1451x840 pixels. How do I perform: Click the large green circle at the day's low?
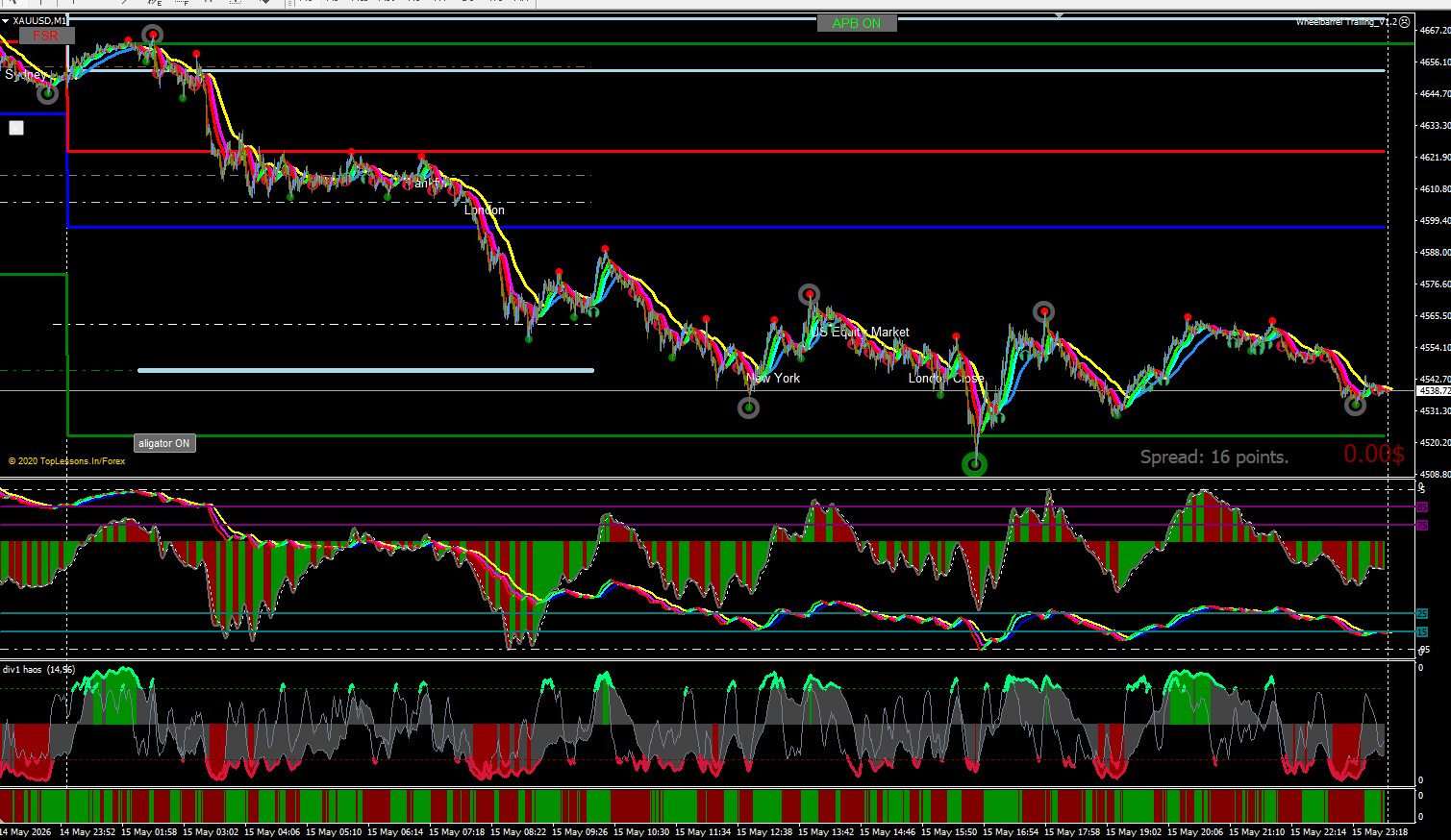tap(975, 465)
